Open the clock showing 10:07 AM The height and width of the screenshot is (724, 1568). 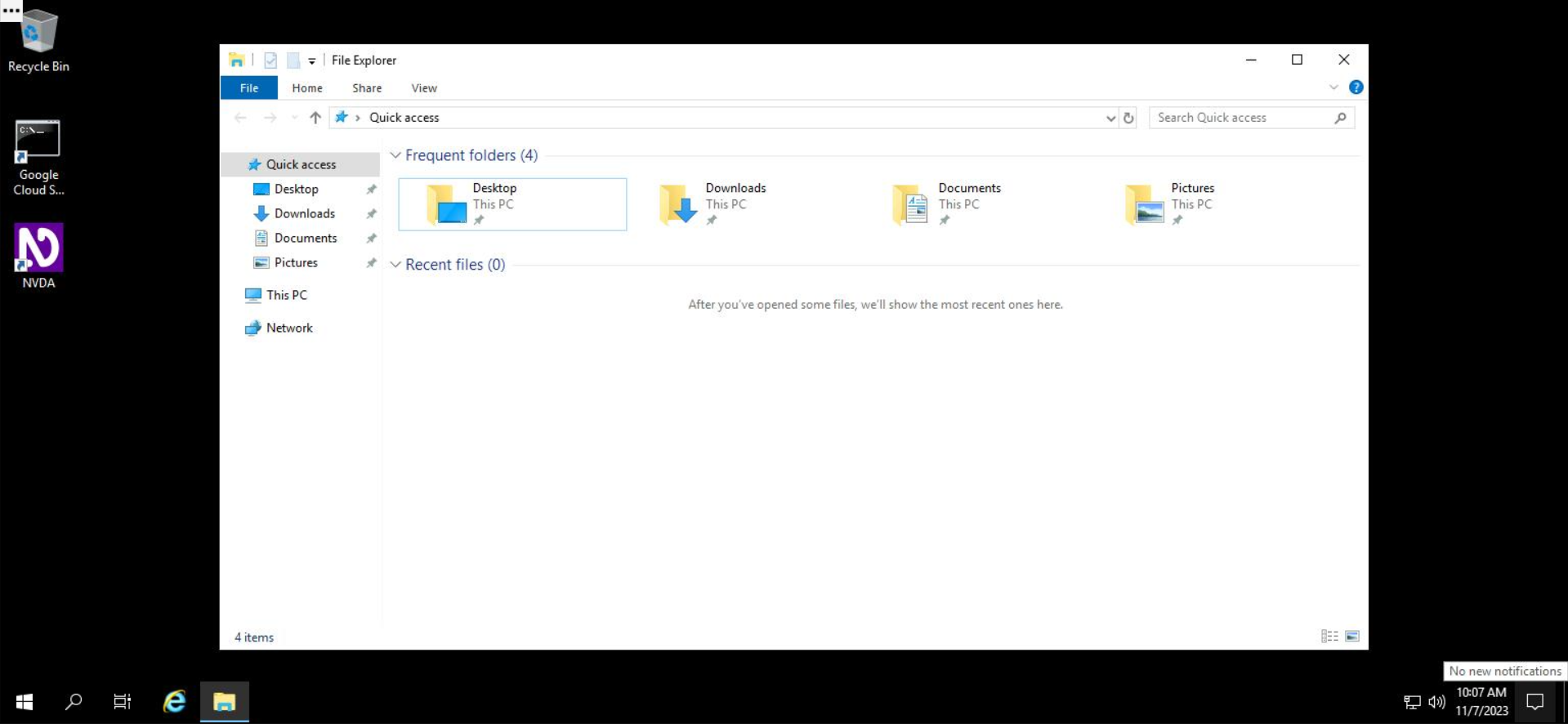[x=1481, y=701]
